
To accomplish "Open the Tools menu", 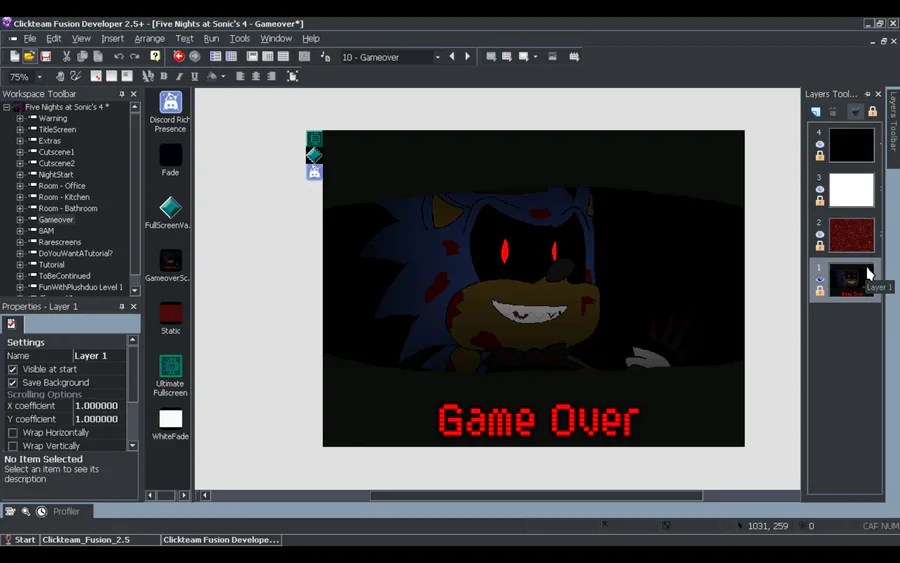I will pos(240,38).
